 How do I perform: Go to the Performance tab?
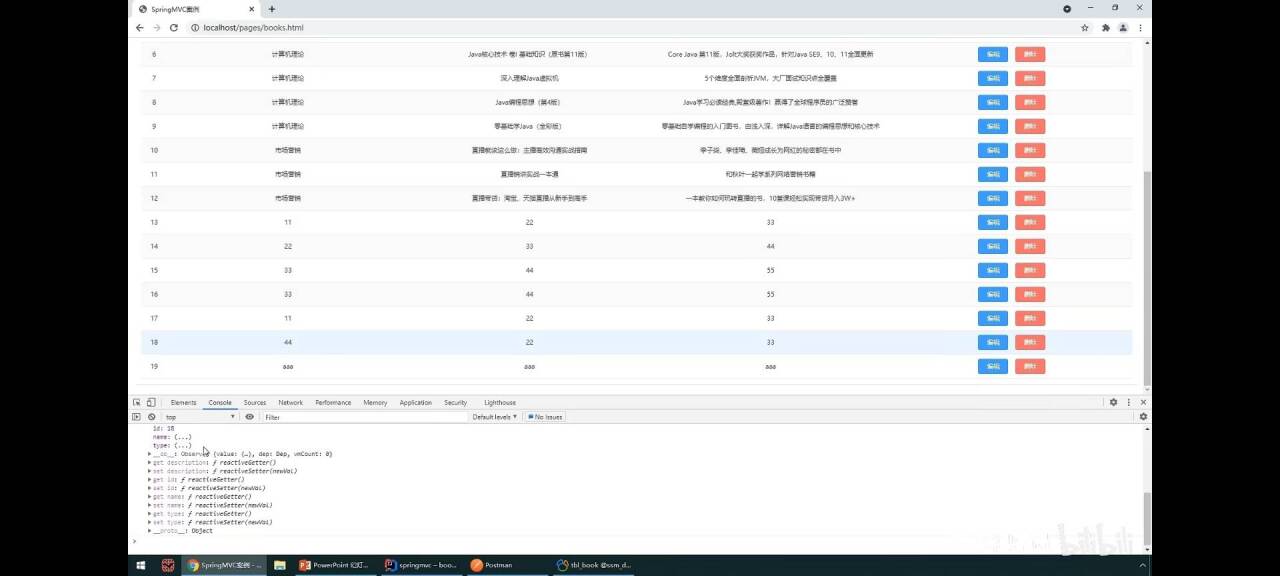(333, 402)
